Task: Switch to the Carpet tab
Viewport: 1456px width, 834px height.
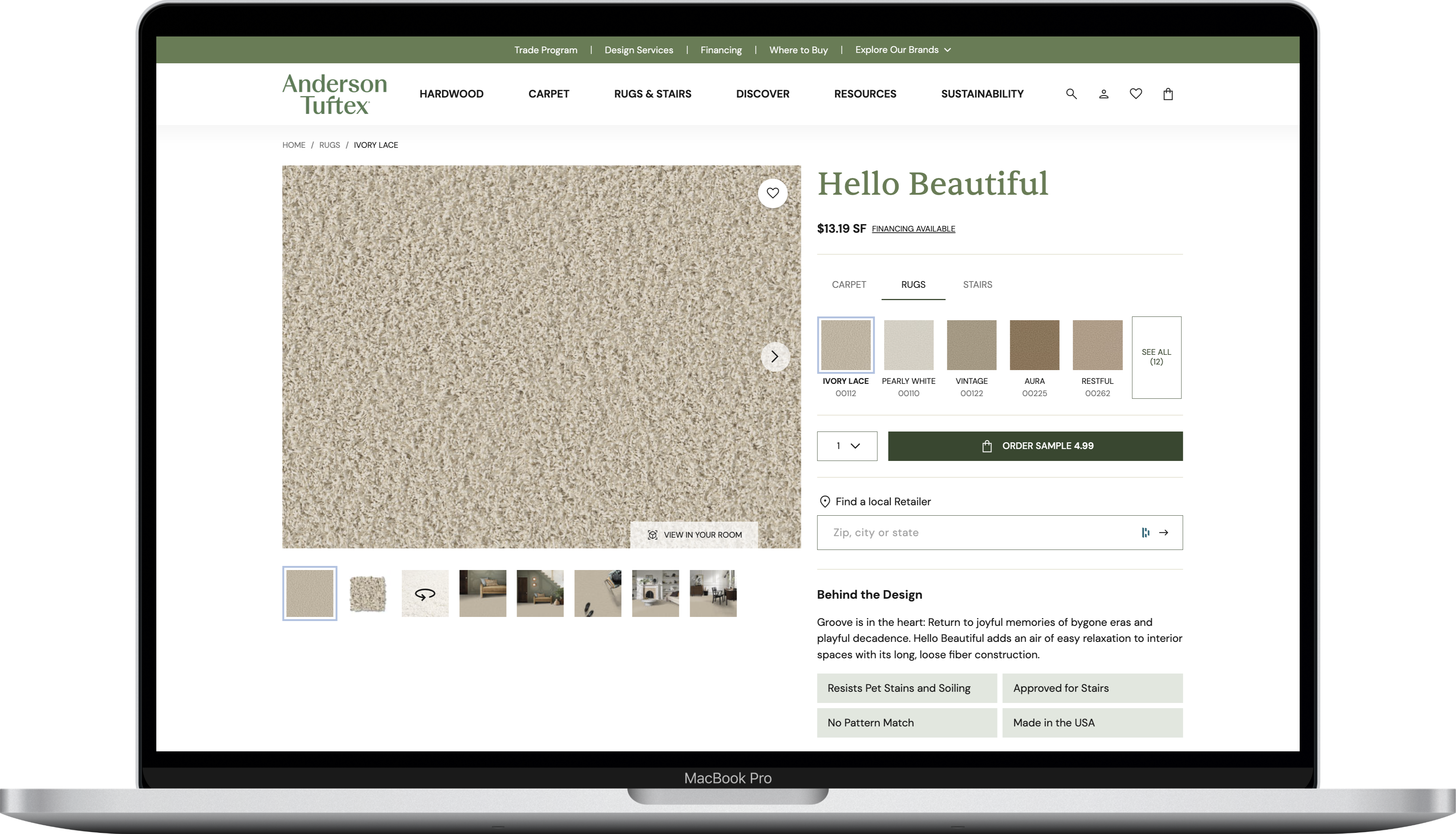Action: pyautogui.click(x=849, y=285)
